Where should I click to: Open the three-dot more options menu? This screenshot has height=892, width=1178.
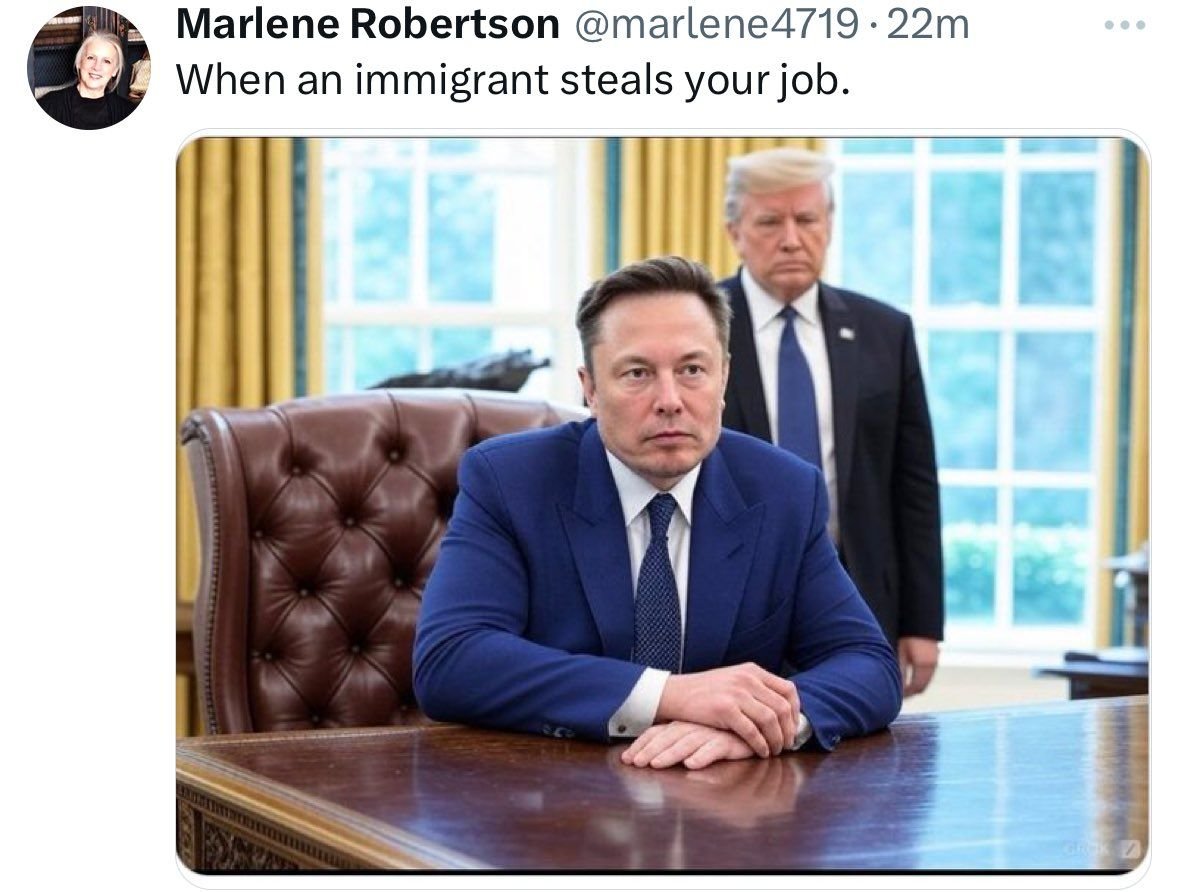point(1125,26)
